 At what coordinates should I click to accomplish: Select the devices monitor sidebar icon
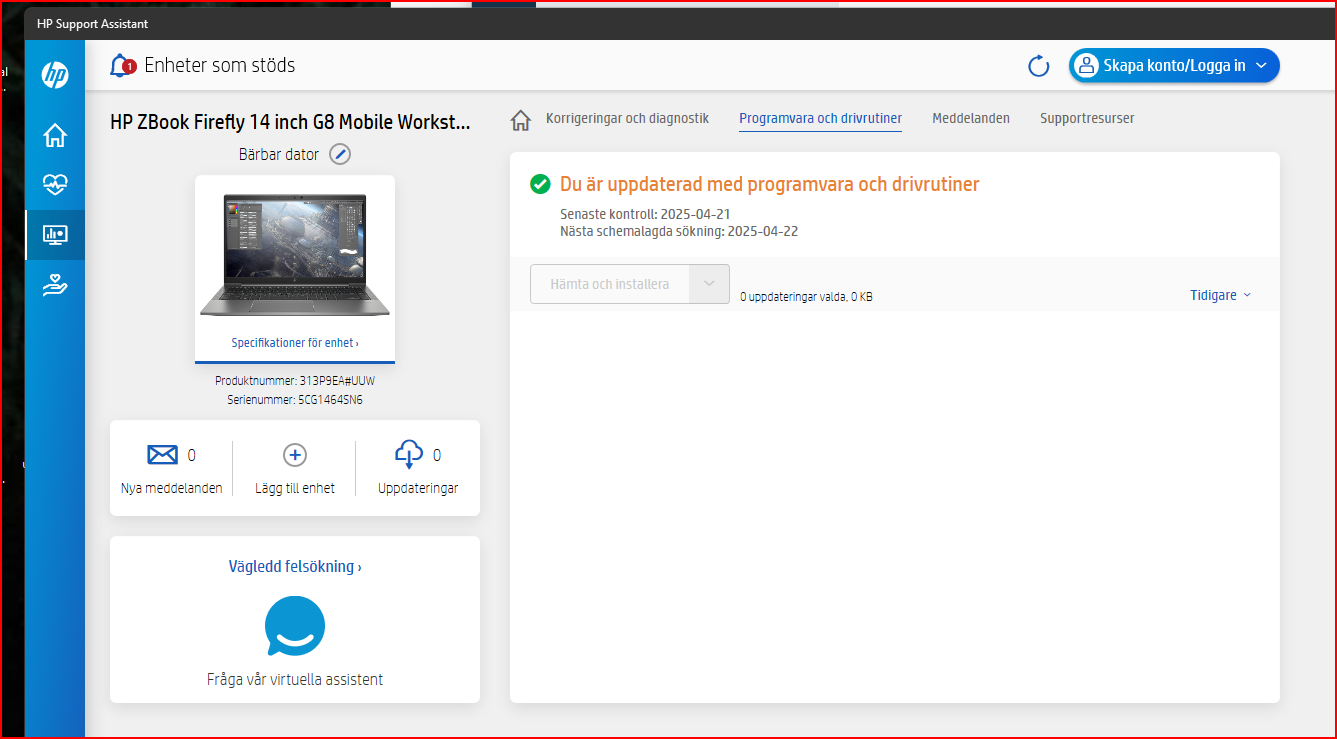[55, 235]
